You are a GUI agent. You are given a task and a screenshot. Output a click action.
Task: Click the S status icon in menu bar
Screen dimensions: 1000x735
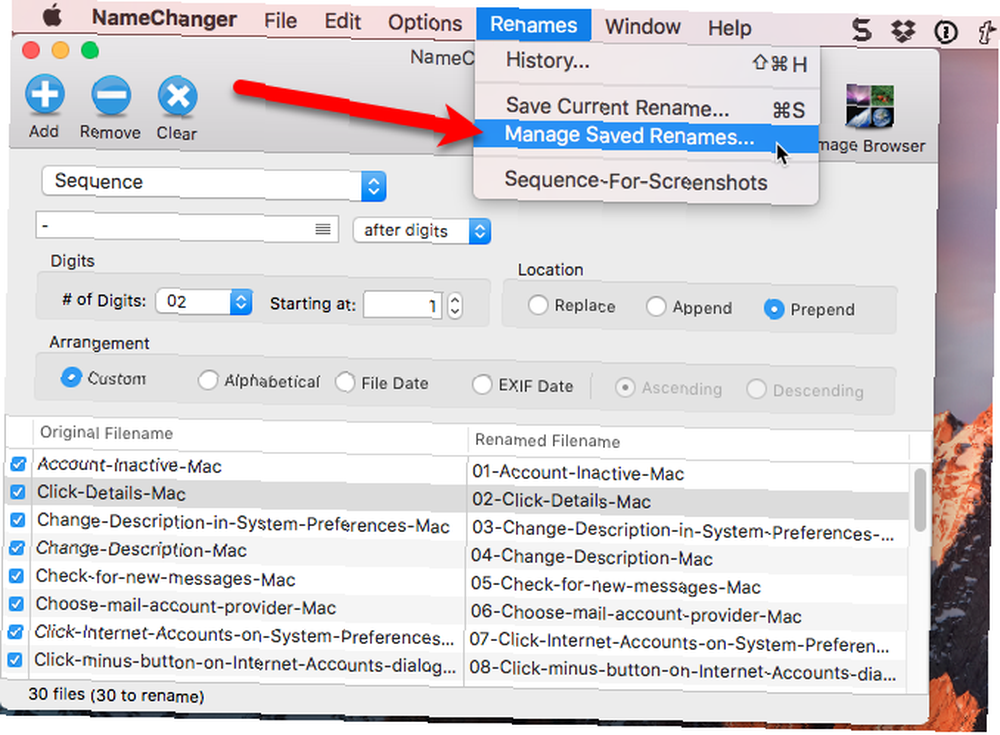click(862, 29)
